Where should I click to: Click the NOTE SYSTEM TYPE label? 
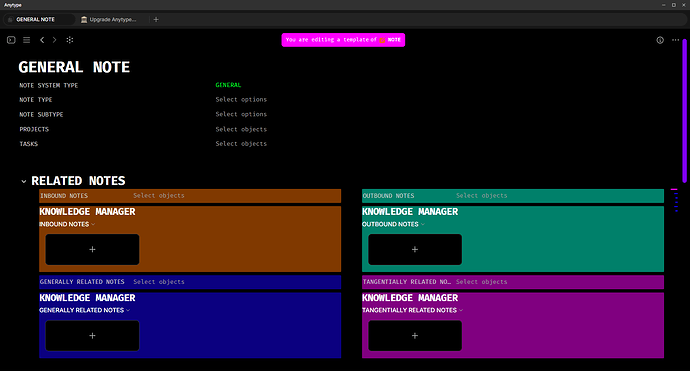tap(48, 85)
